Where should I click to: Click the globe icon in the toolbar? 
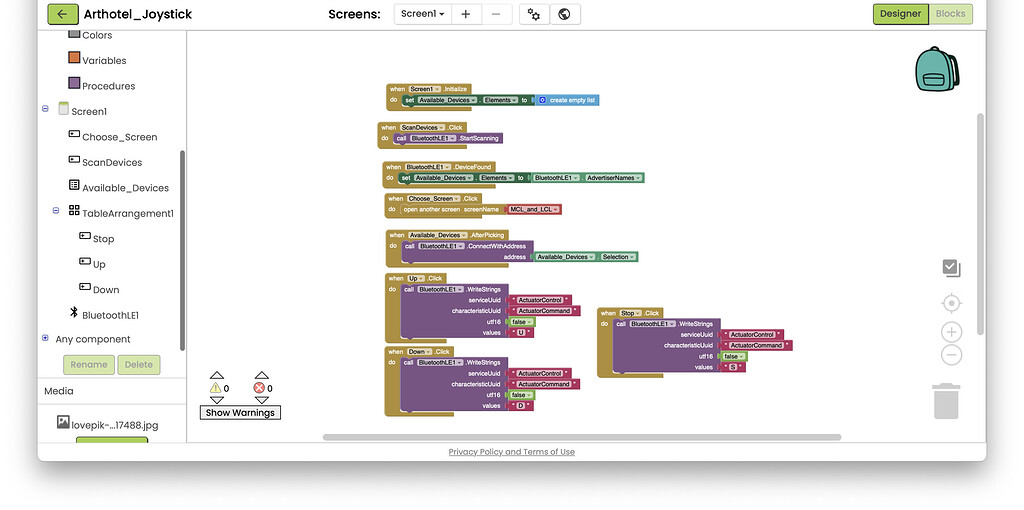coord(564,14)
